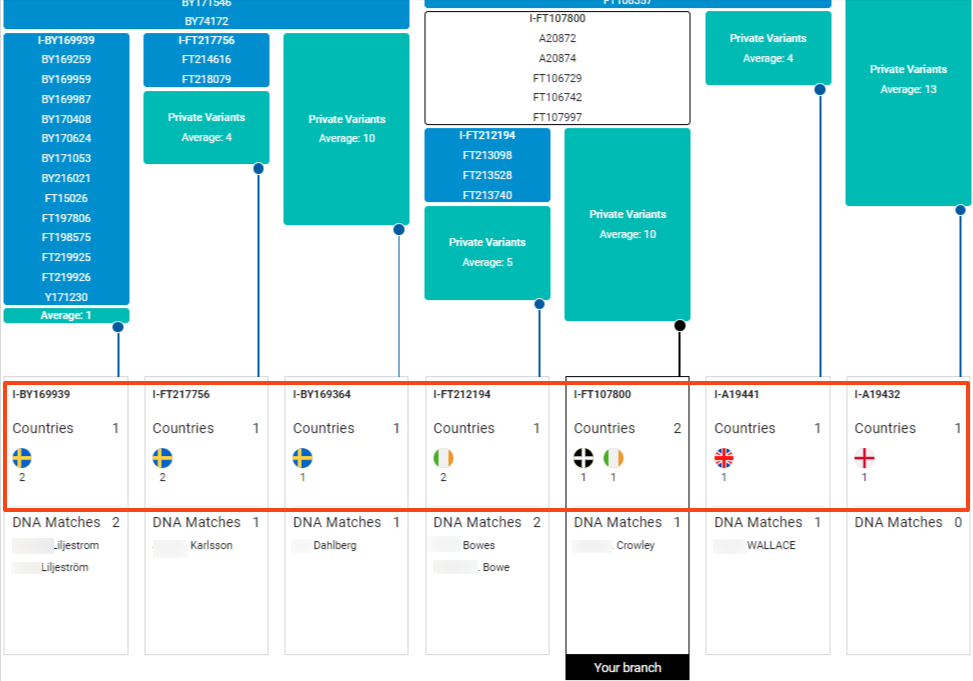The height and width of the screenshot is (681, 973).
Task: Click SNP FT218079 in the I-FT217756 block
Action: (x=207, y=79)
